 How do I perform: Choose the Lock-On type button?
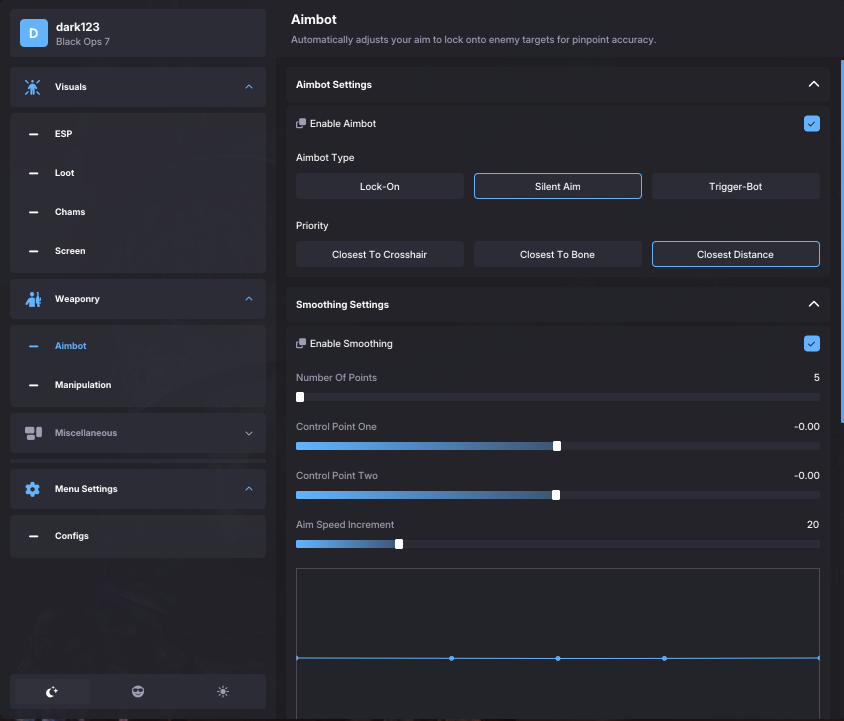[379, 187]
